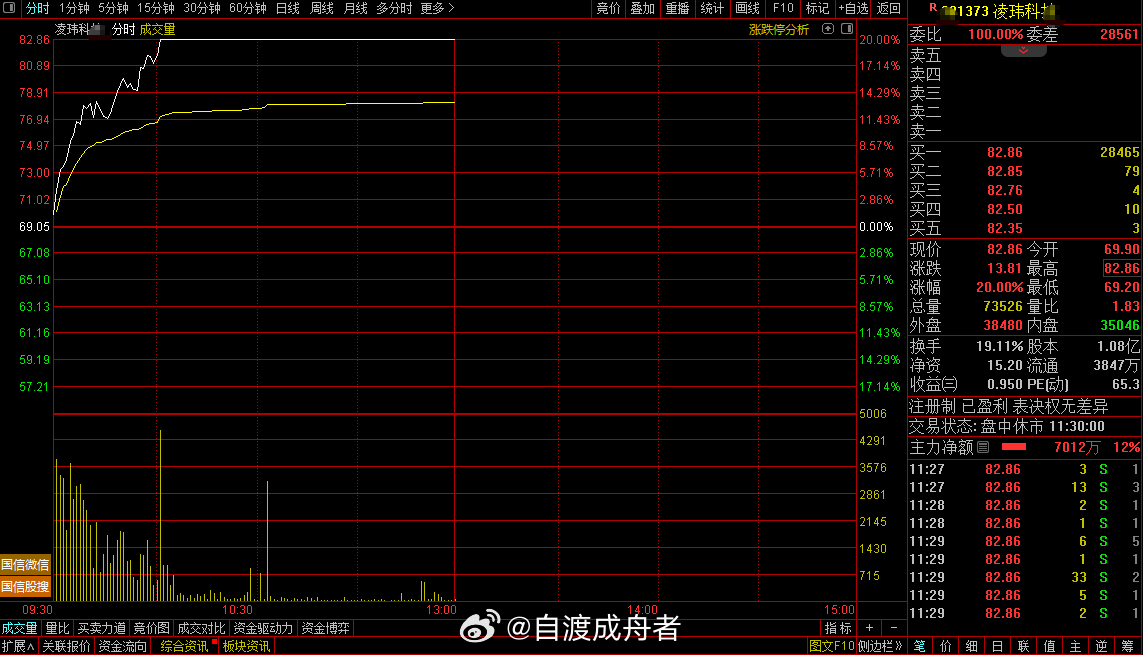1143x655 pixels.
Task: Toggle the 侧边栏 sidebar expander
Action: click(881, 646)
